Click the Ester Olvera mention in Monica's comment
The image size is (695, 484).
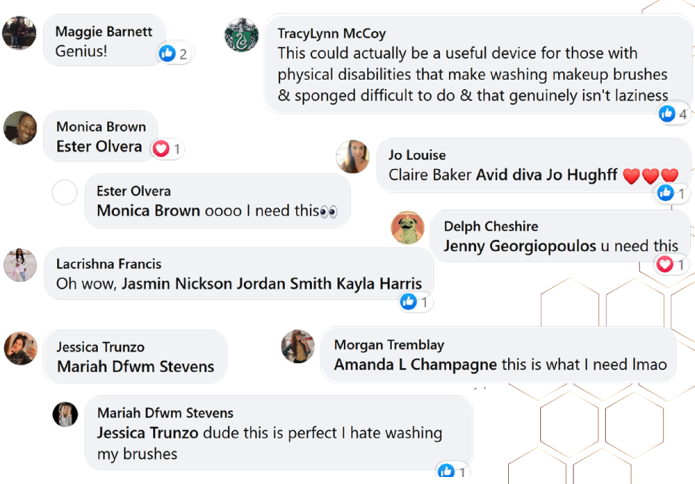[99, 147]
